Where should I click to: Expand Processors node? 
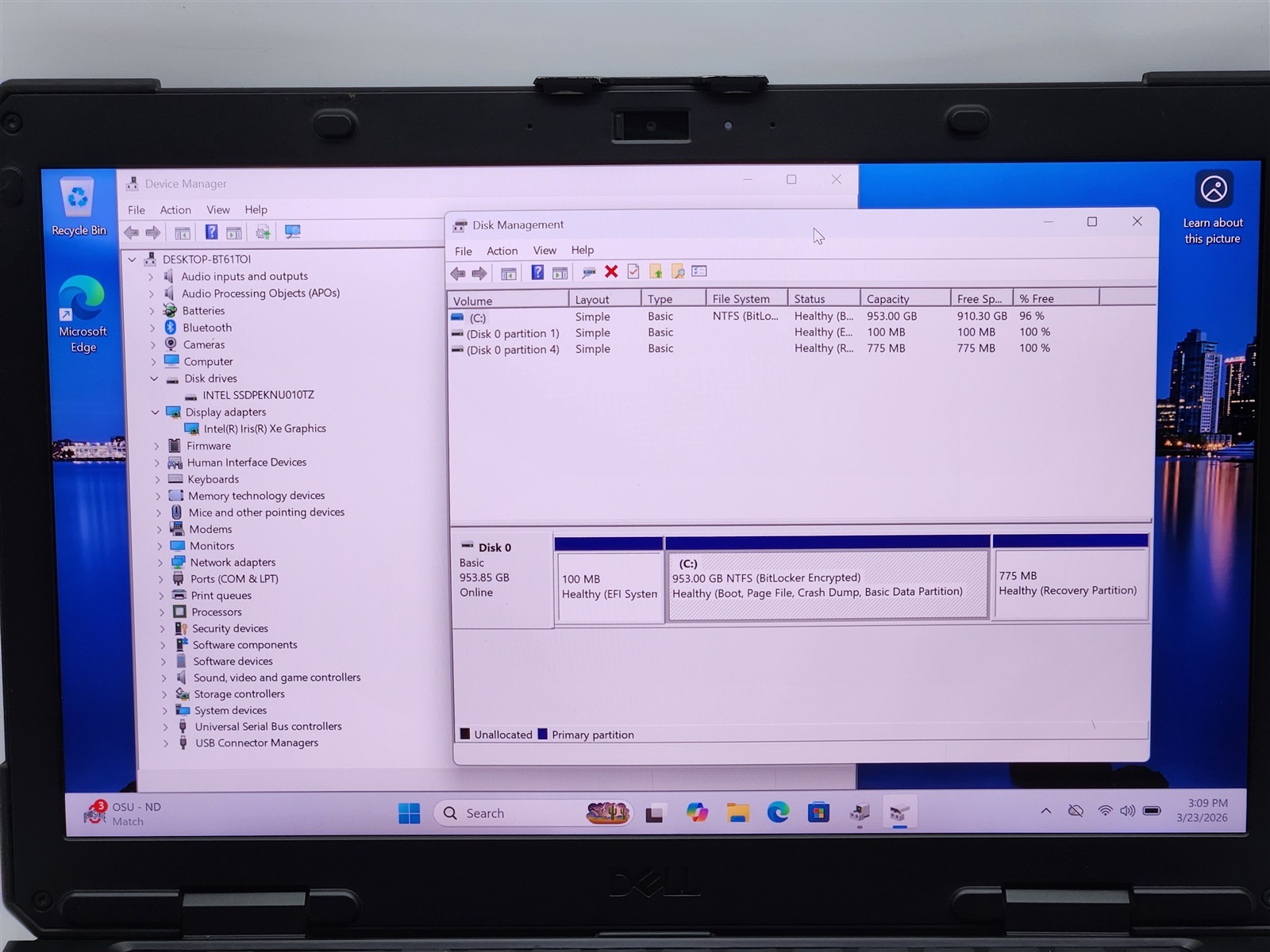[x=161, y=612]
